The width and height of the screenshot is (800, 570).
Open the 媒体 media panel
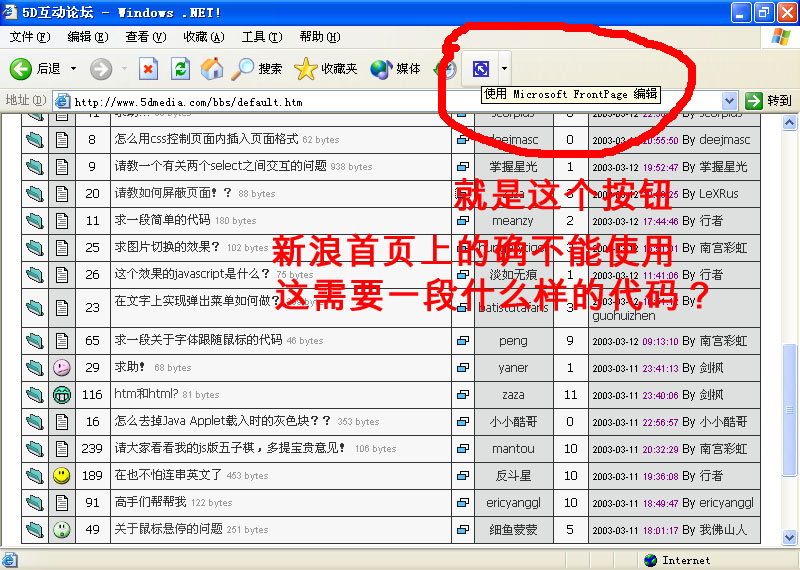[396, 69]
